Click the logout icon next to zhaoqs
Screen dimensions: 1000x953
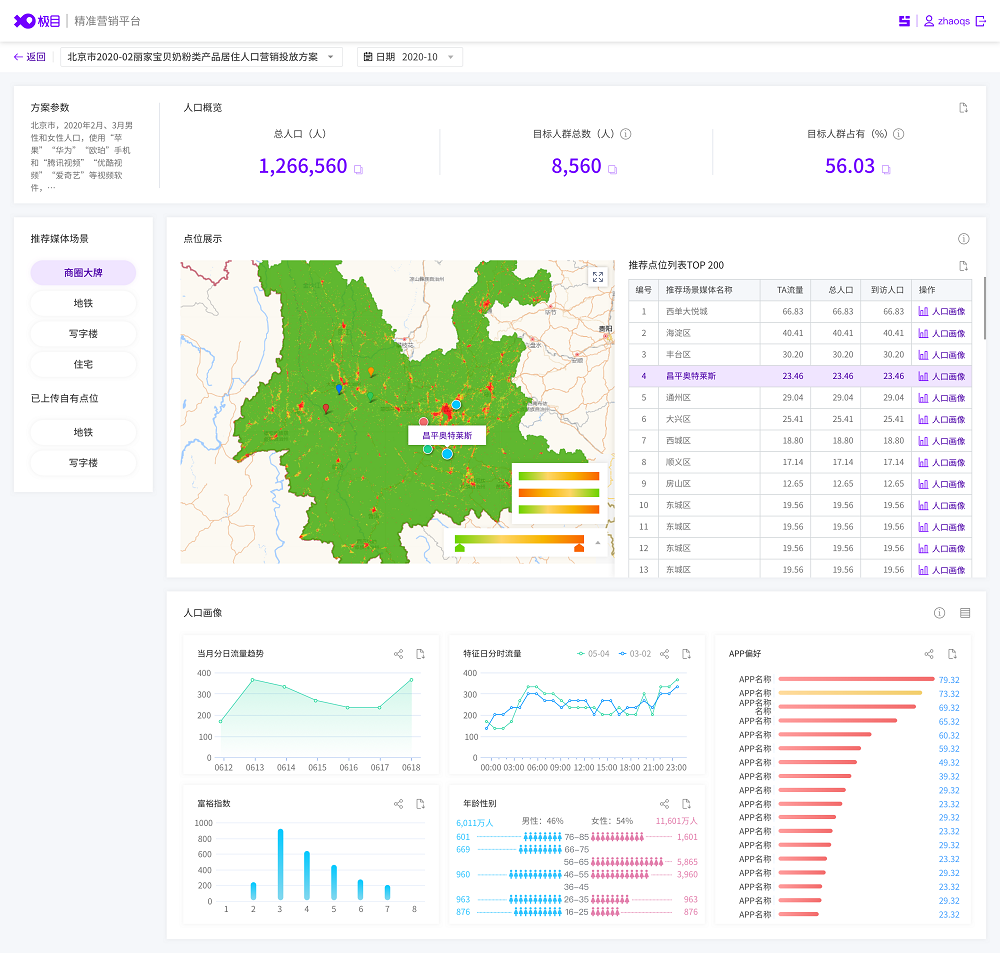(979, 21)
